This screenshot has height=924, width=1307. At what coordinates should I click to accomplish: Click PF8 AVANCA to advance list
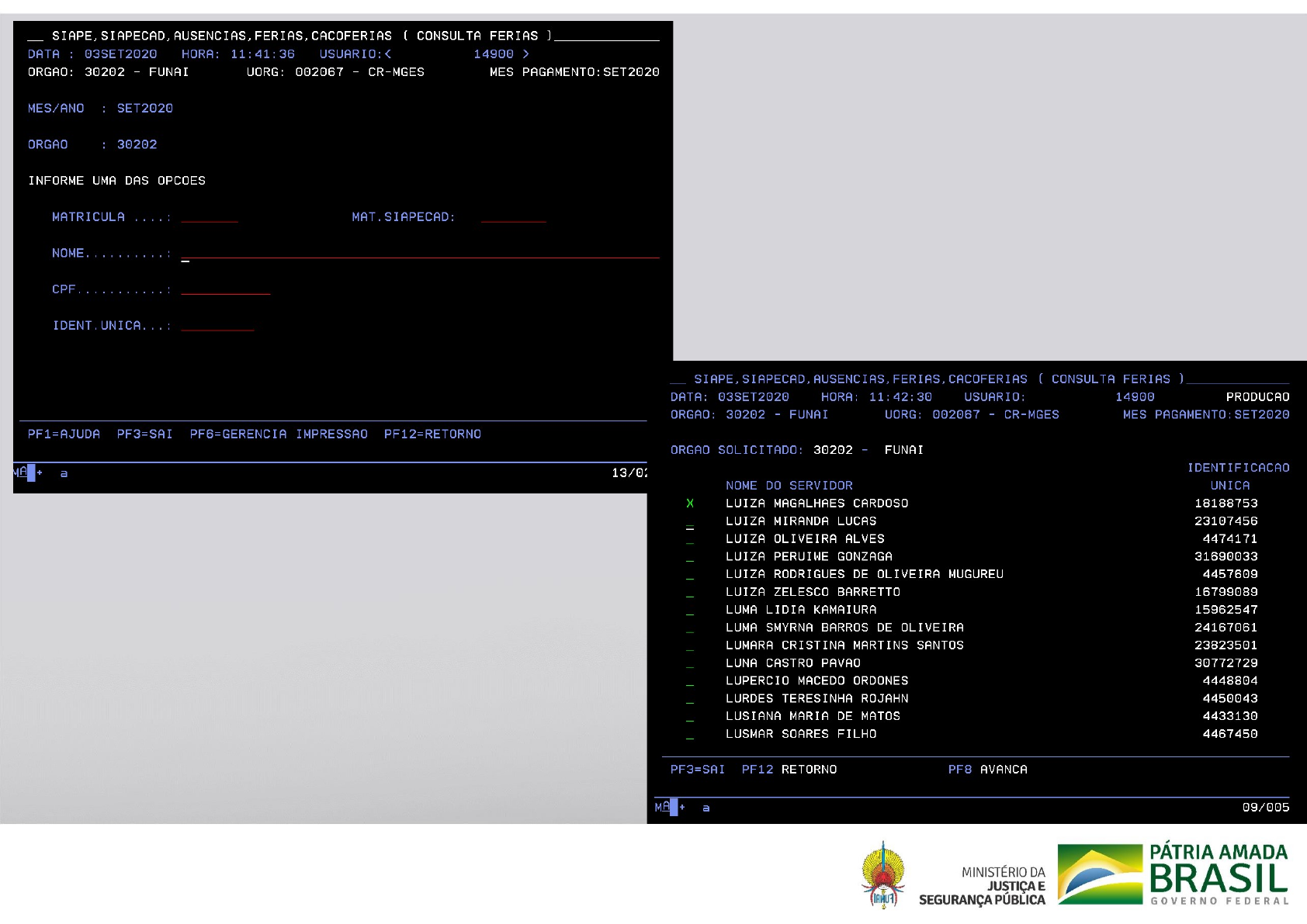coord(987,769)
